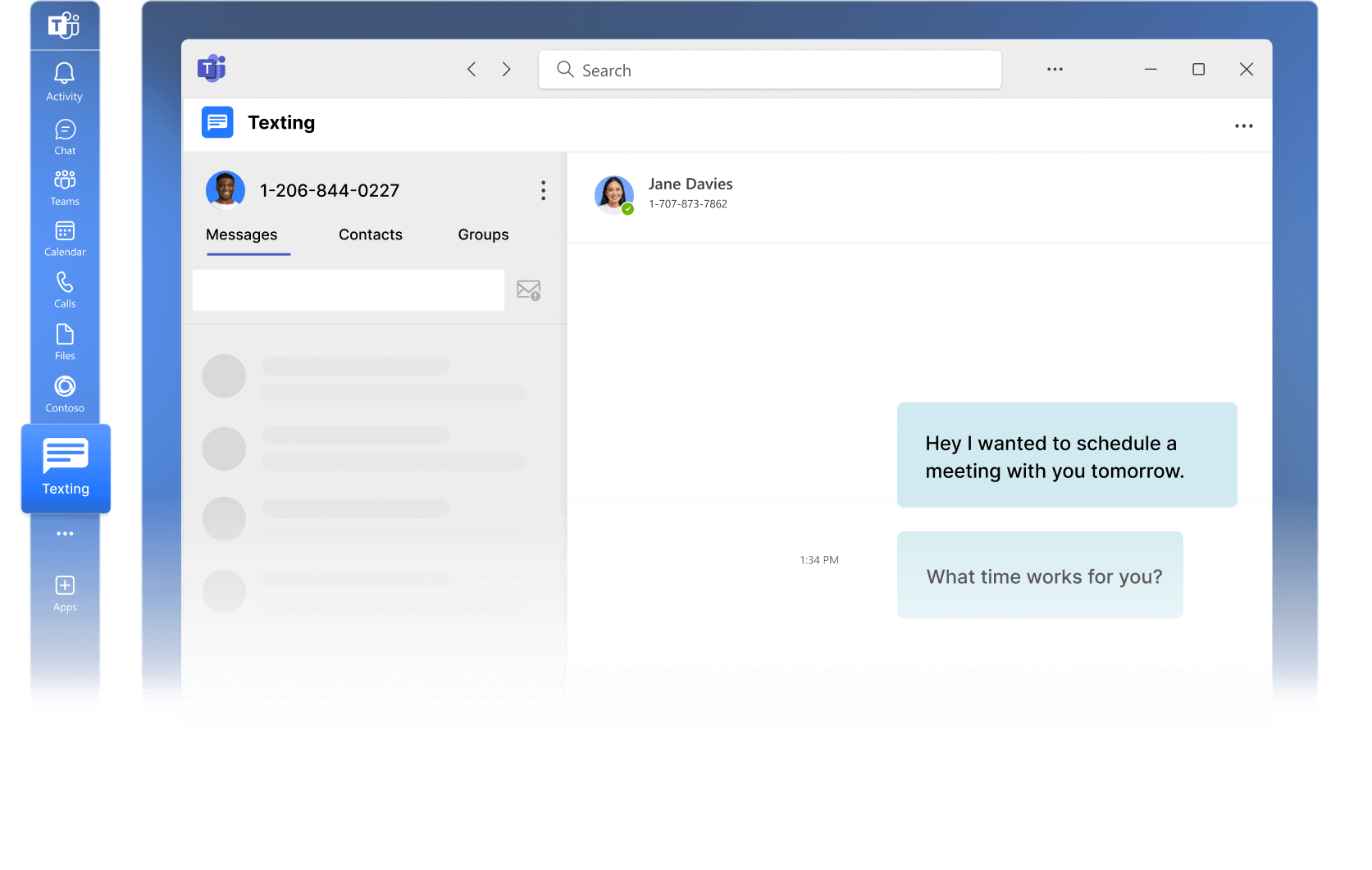Screen dimensions: 1372x870
Task: Switch to the Groups tab
Action: (483, 235)
